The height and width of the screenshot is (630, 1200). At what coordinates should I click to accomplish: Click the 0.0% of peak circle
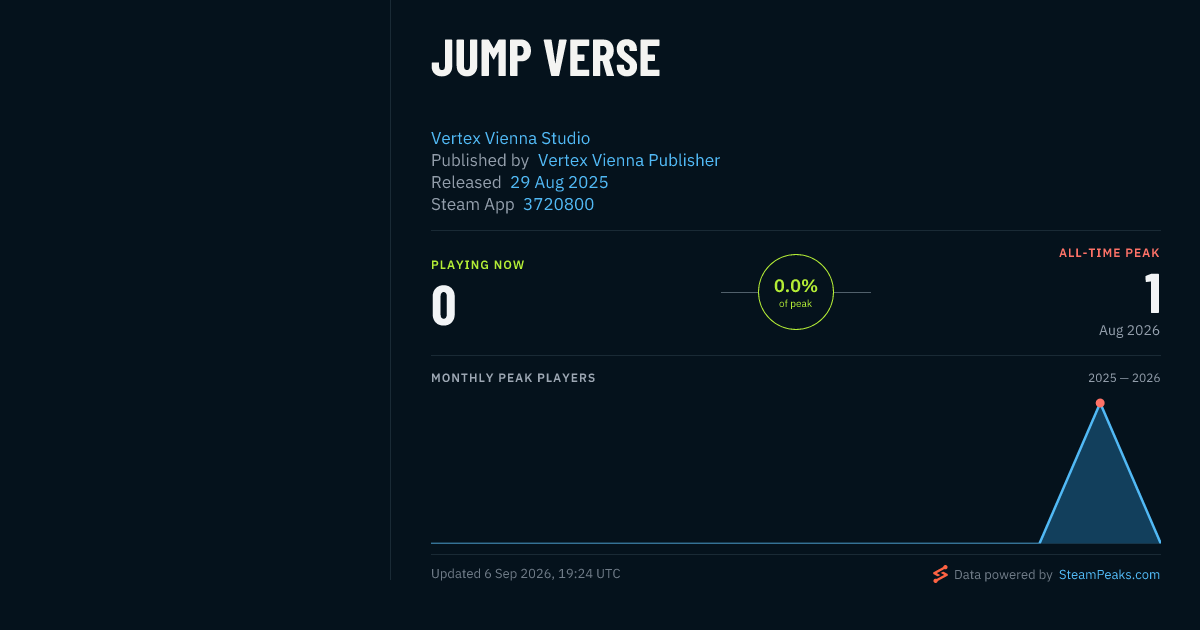pyautogui.click(x=796, y=292)
